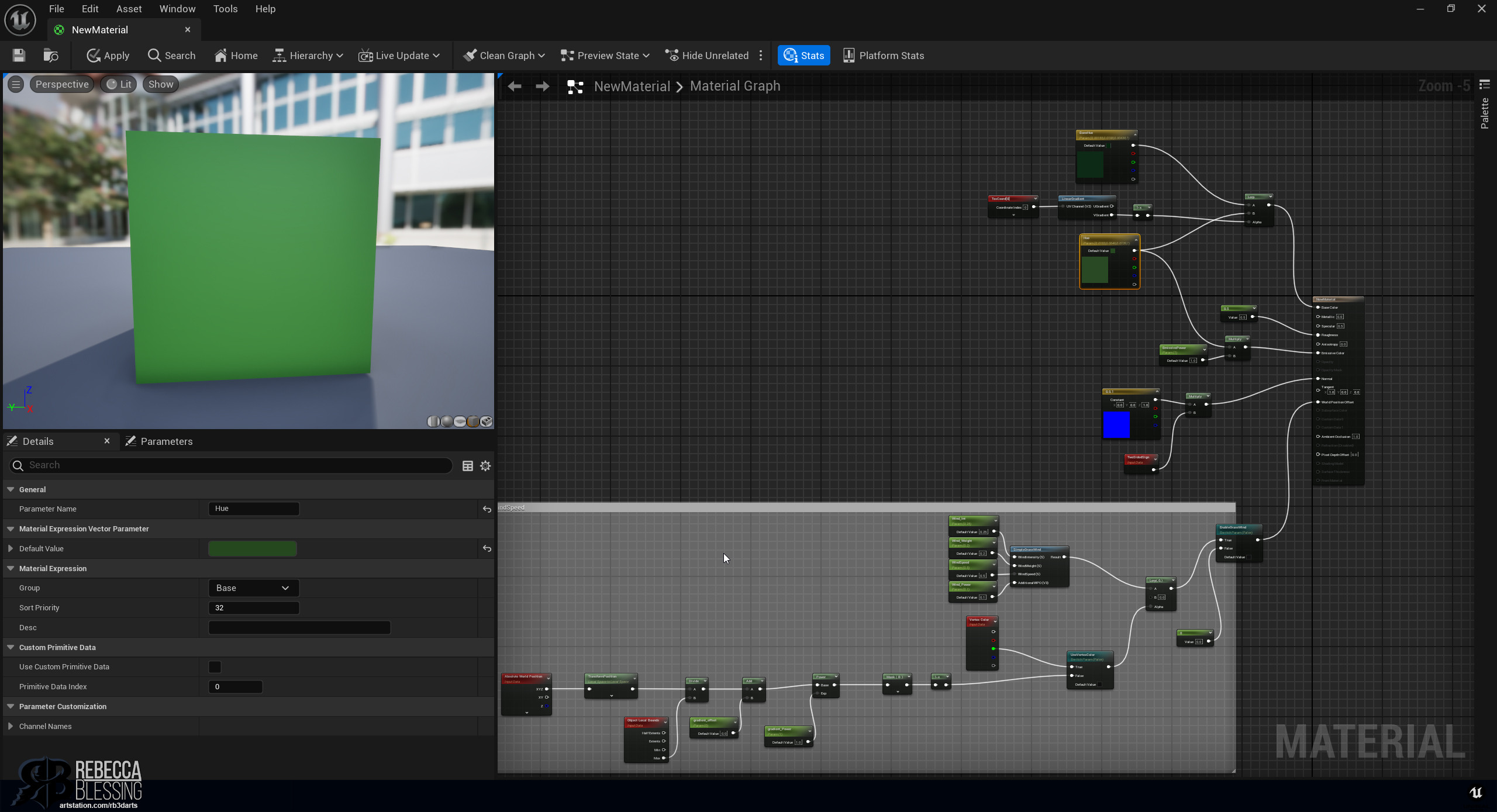Reset Parameter Name to default

487,509
